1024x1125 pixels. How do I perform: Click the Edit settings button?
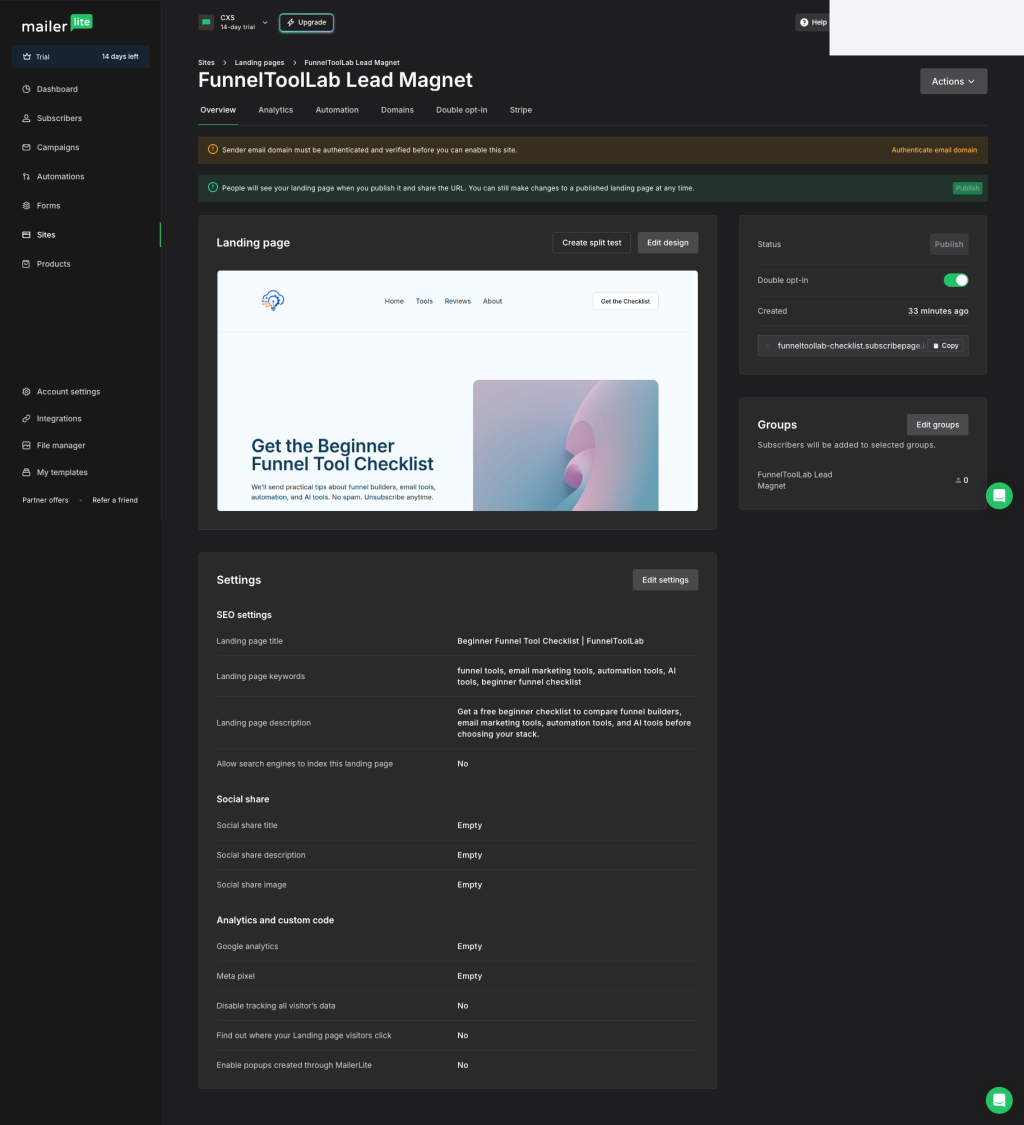[x=664, y=580]
